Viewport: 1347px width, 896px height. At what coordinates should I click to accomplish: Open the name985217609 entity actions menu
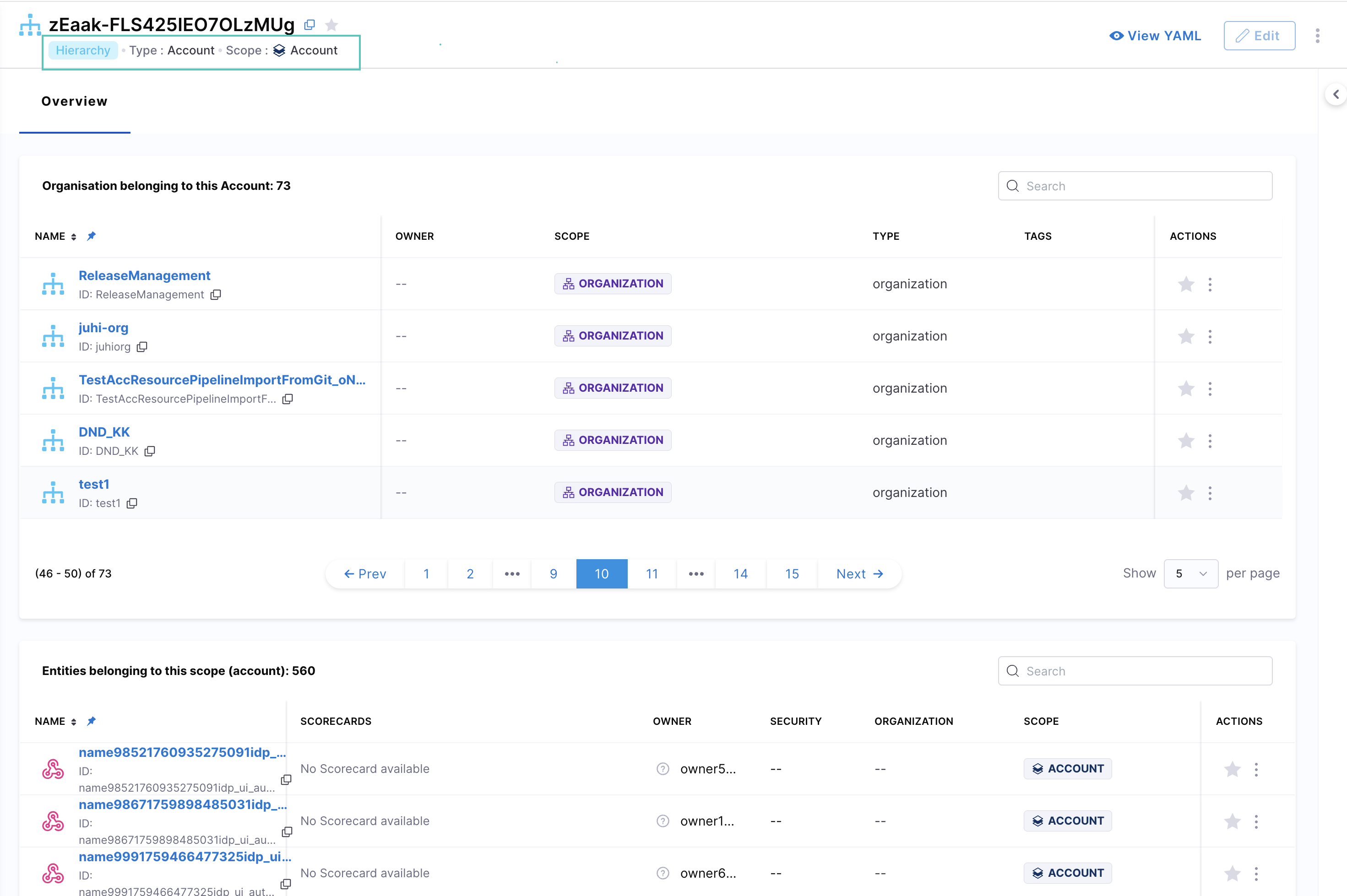[x=1256, y=769]
